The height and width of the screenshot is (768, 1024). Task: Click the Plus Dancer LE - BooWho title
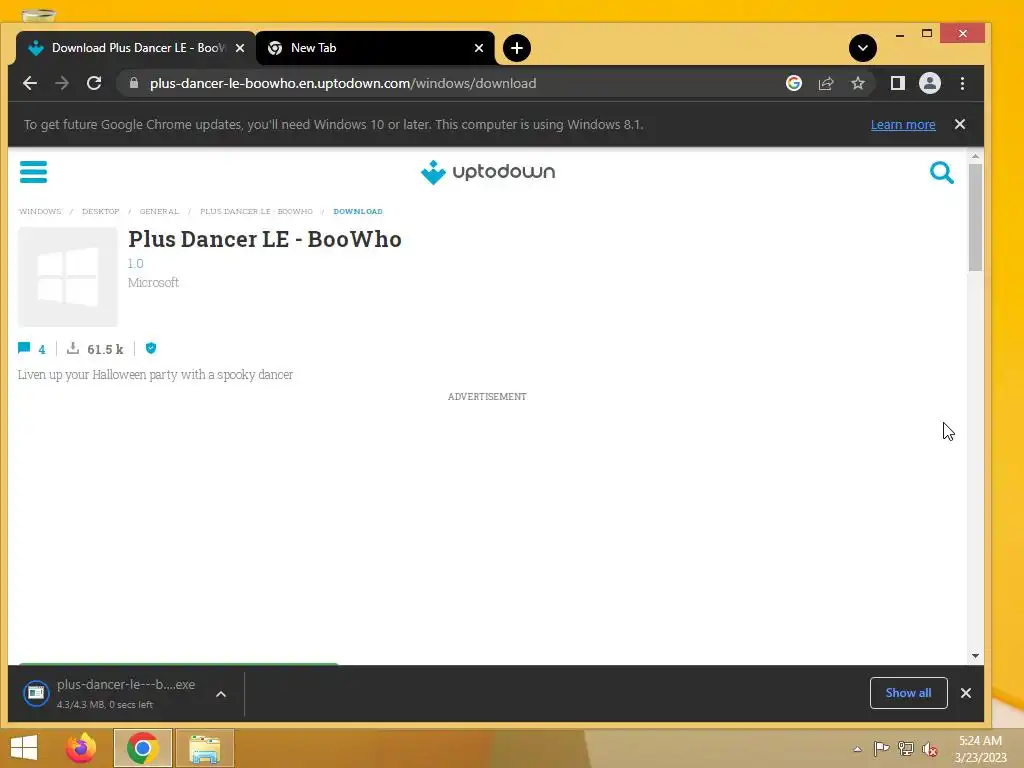(264, 239)
